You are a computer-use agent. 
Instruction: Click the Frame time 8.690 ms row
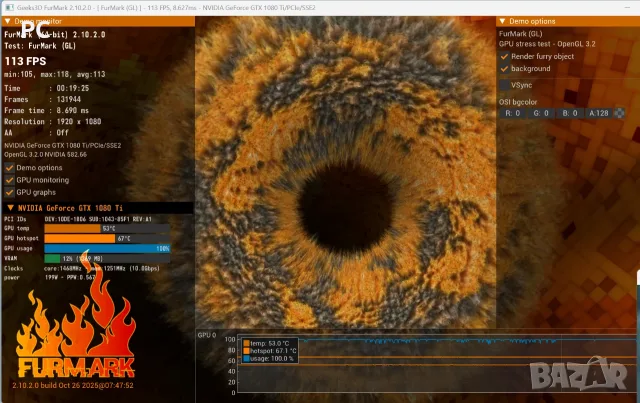click(x=47, y=110)
